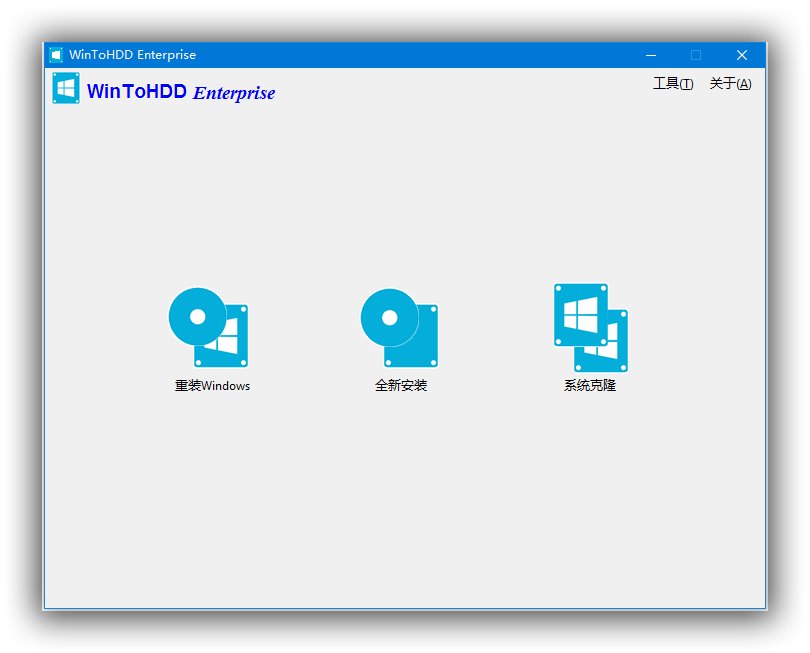Click the small app icon in title bar
The image size is (810, 653).
click(x=56, y=55)
